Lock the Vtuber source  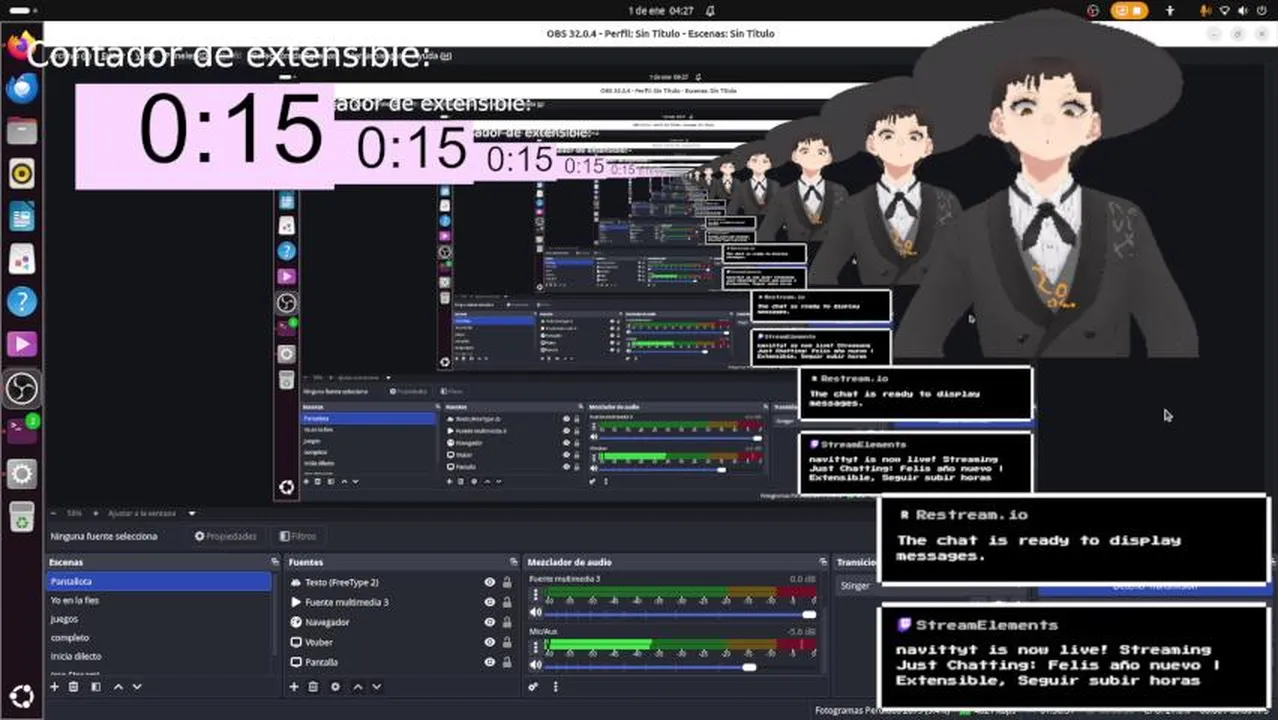(507, 642)
